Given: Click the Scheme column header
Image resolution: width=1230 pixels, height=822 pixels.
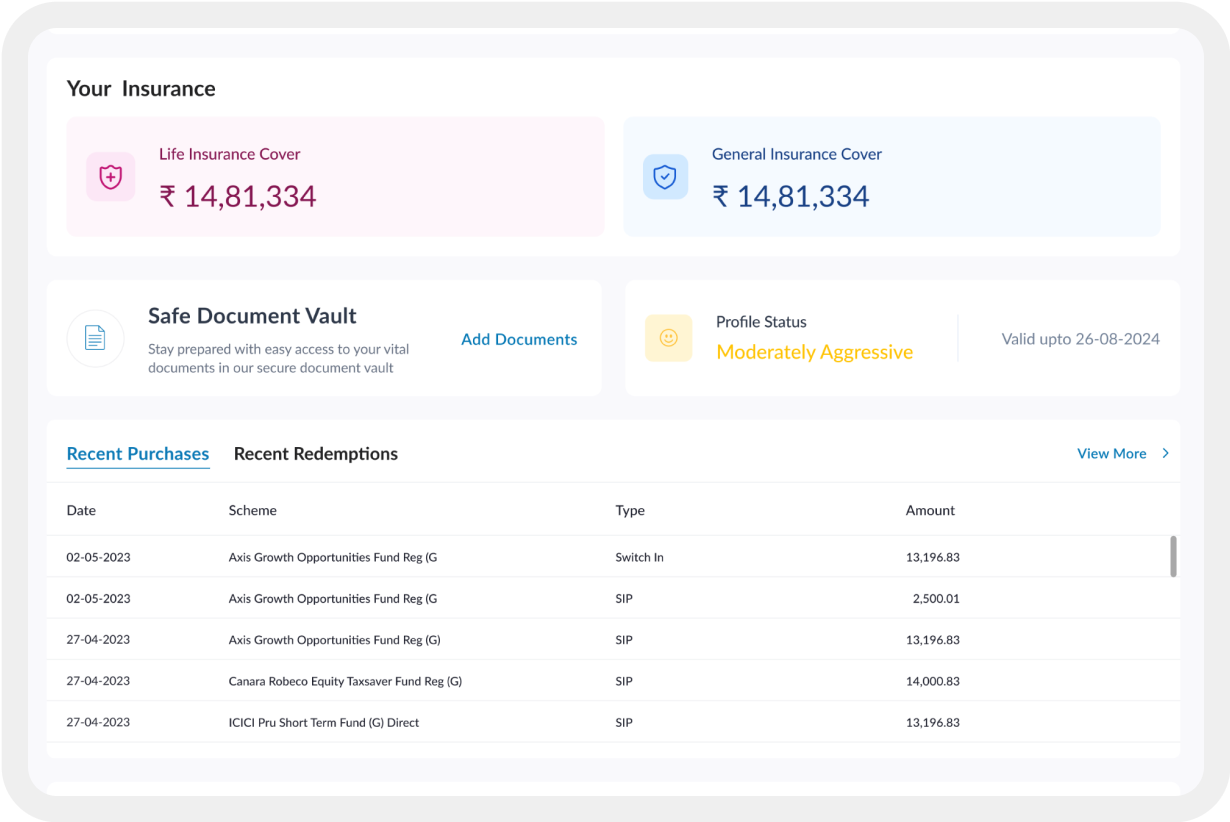Looking at the screenshot, I should tap(252, 510).
